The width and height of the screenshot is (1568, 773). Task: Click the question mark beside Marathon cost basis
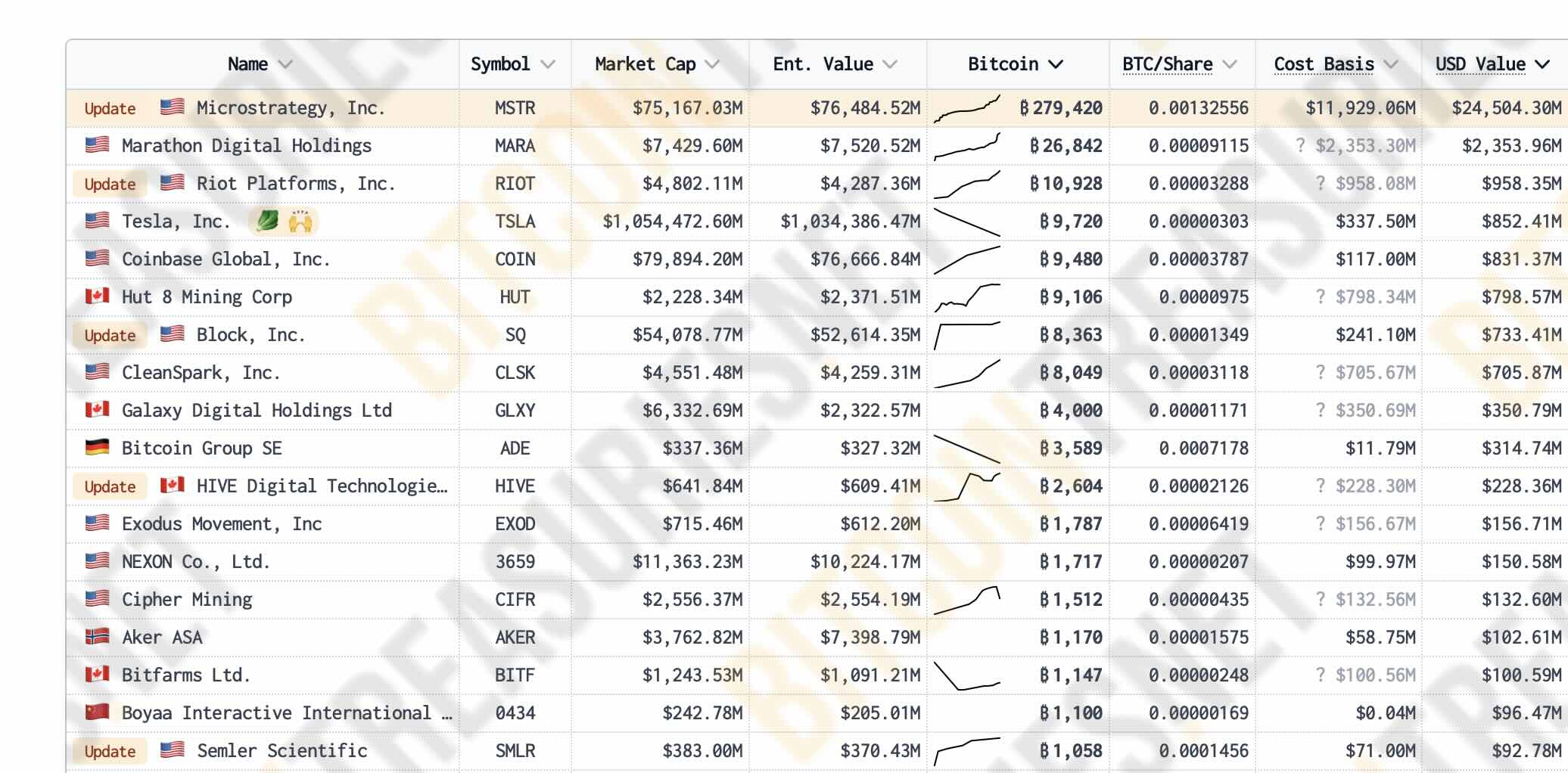point(1300,145)
